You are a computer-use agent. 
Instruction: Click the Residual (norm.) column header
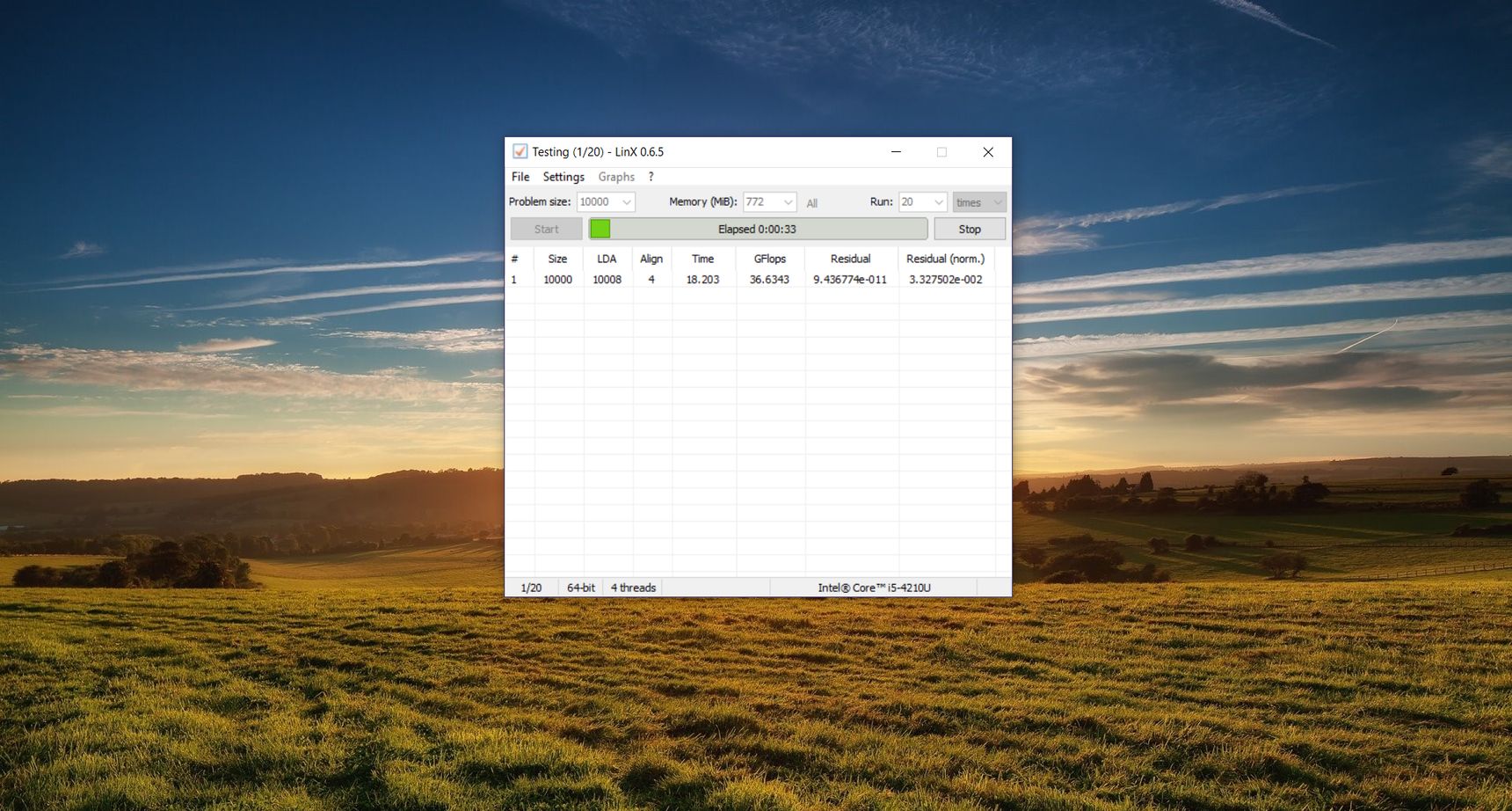(x=946, y=259)
